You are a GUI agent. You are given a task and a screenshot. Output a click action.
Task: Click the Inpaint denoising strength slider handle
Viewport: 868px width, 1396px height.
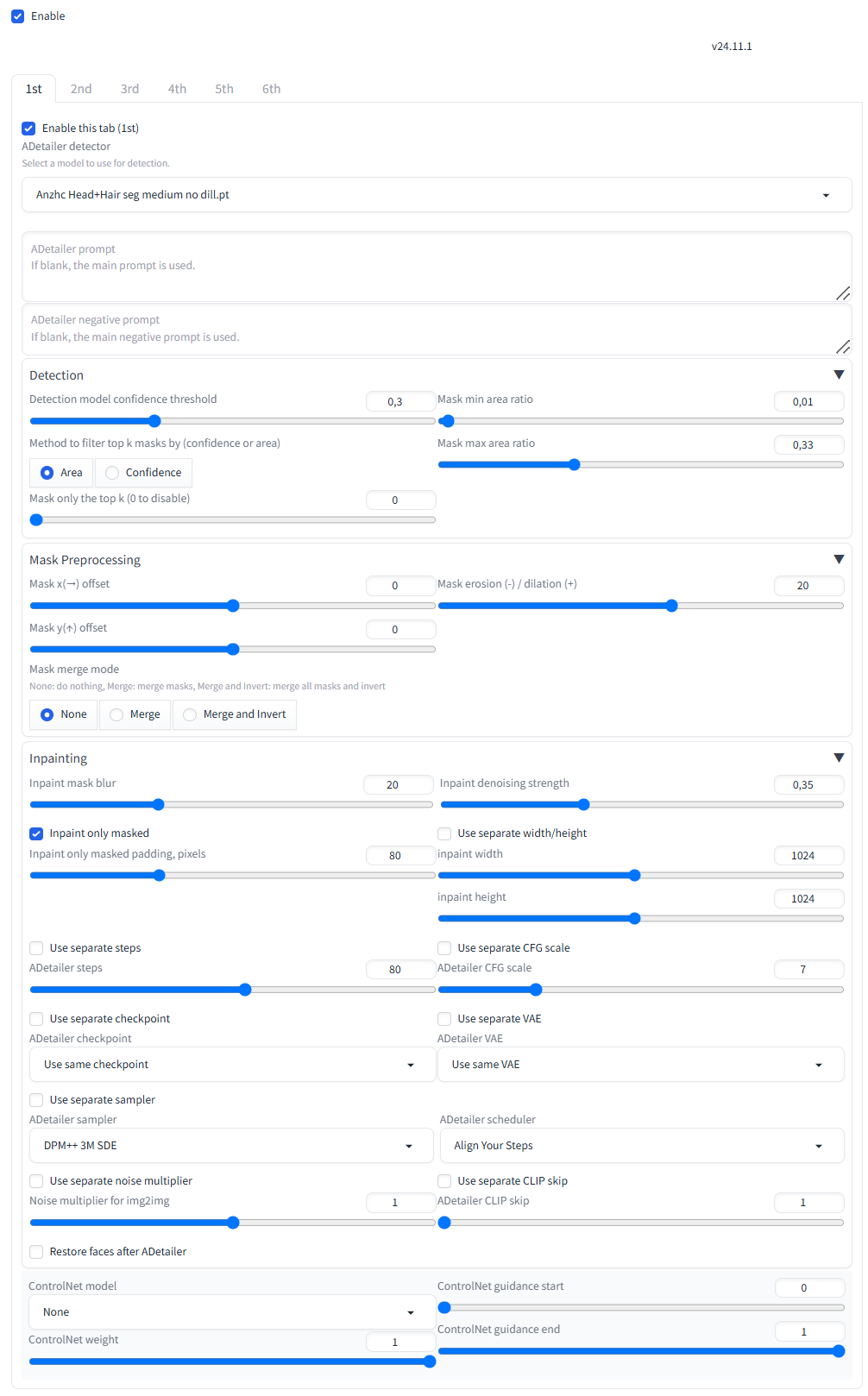click(583, 805)
